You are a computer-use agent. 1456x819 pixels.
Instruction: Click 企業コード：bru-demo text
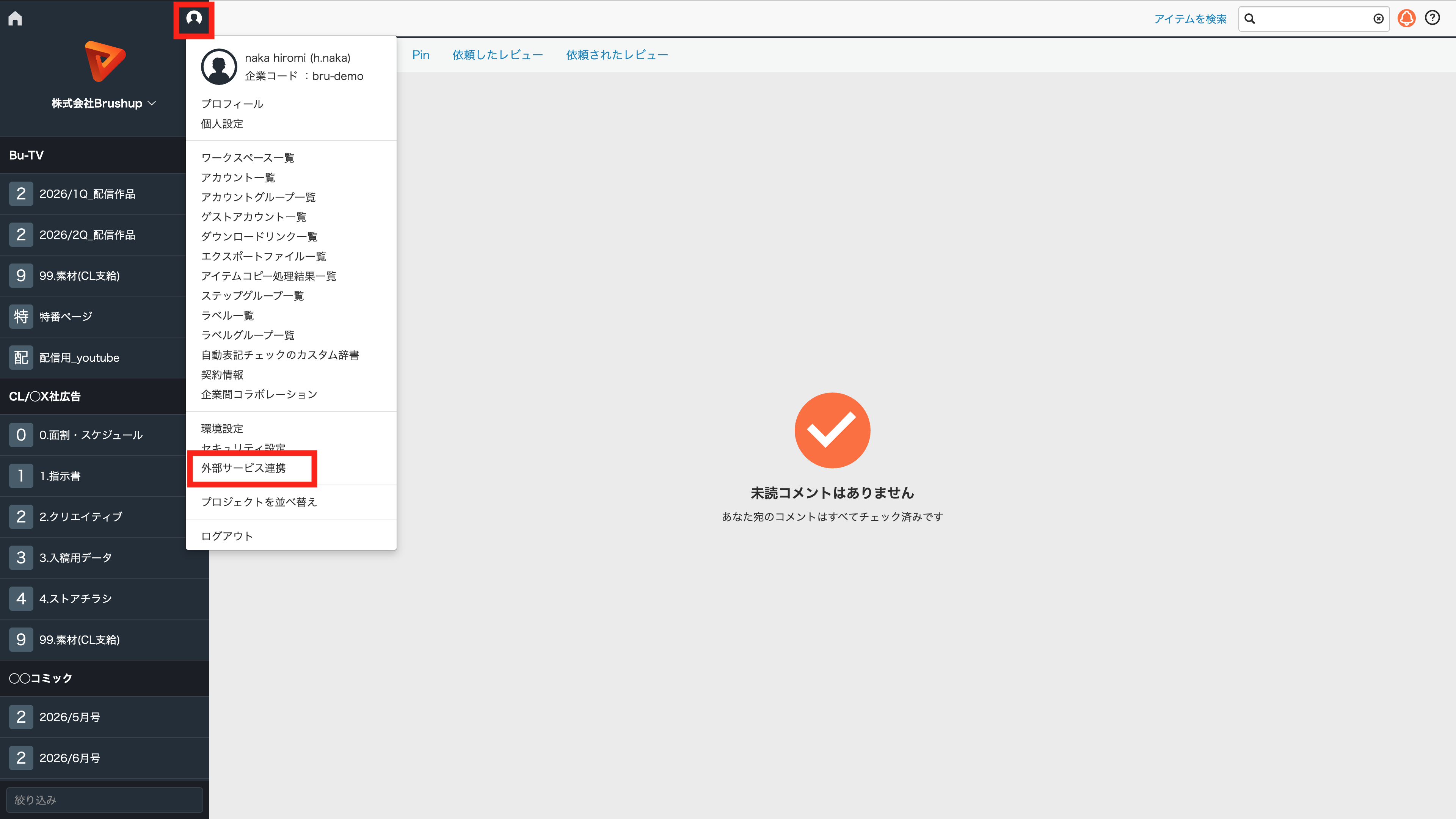point(304,76)
